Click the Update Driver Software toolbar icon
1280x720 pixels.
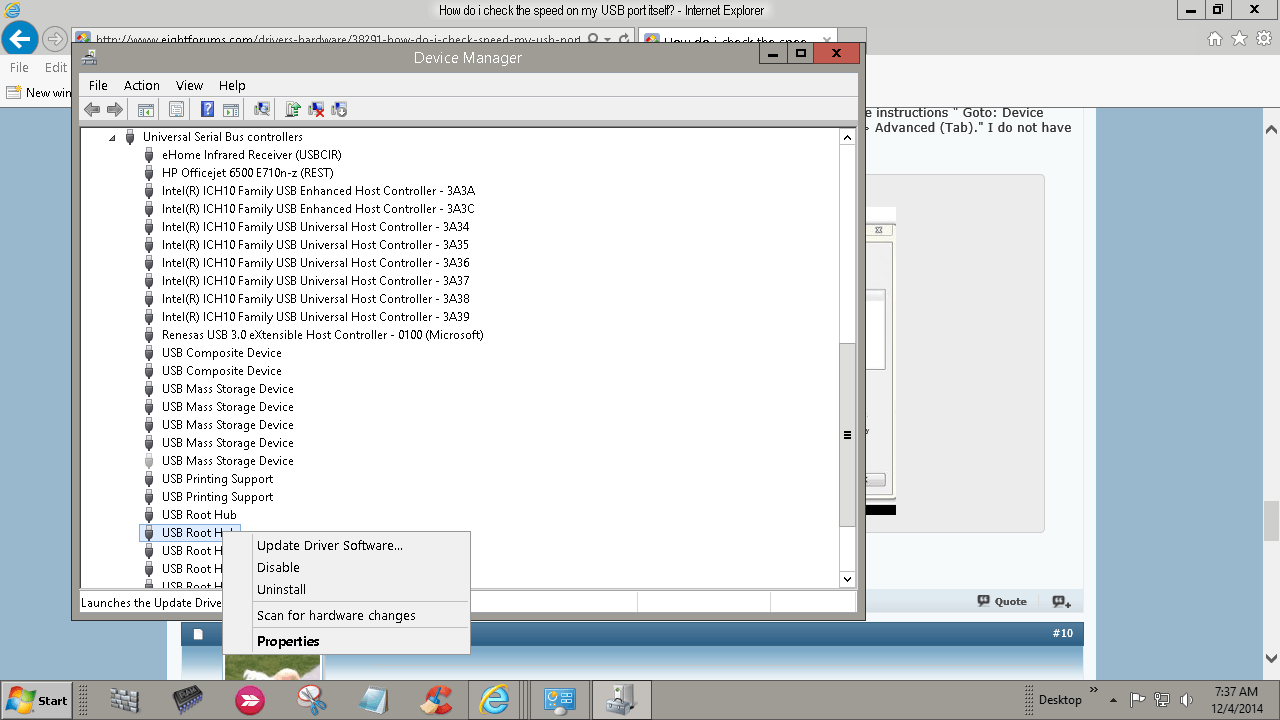pos(293,109)
